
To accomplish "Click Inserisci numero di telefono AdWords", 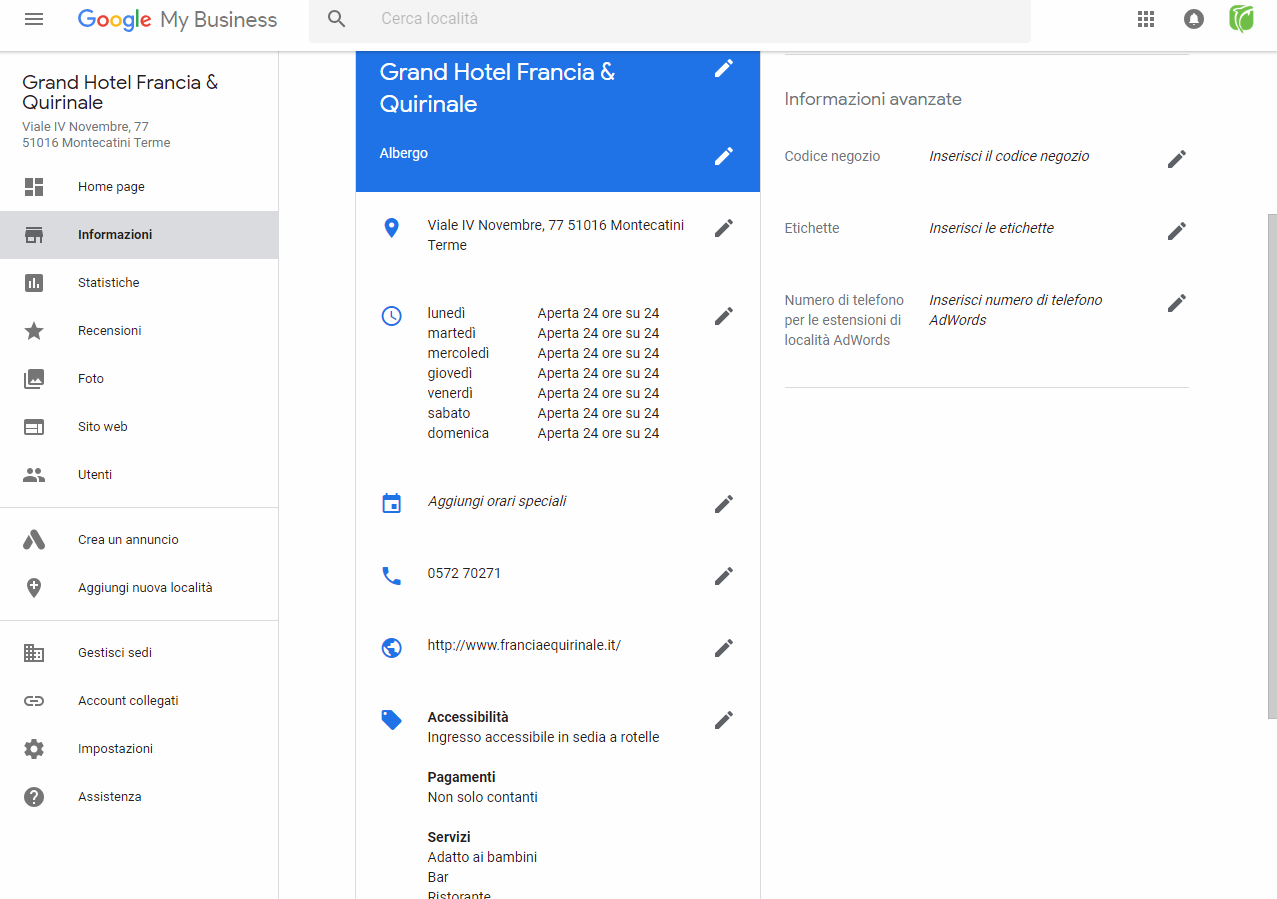I will 1015,310.
